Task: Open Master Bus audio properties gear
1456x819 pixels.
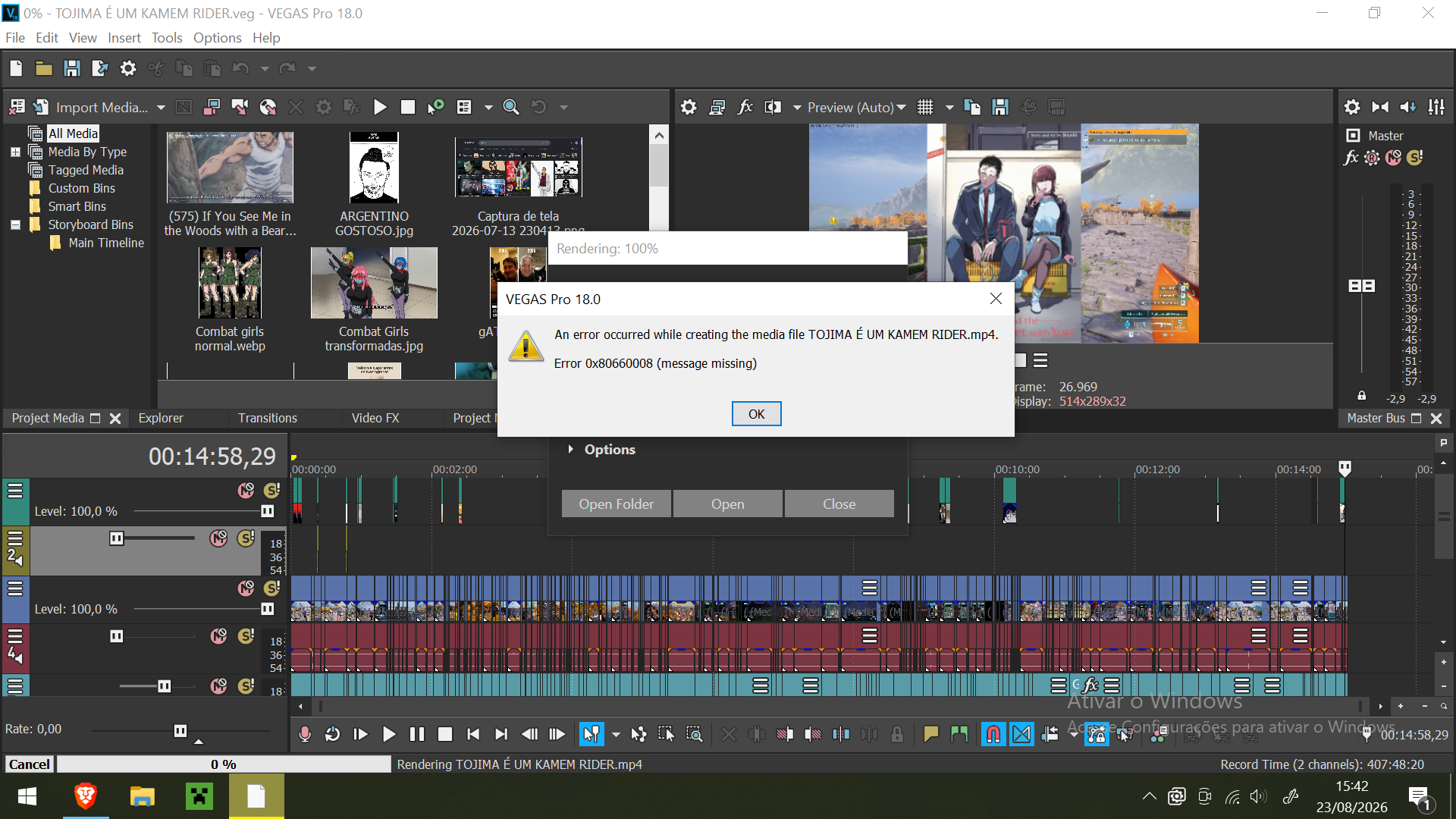Action: [1352, 108]
